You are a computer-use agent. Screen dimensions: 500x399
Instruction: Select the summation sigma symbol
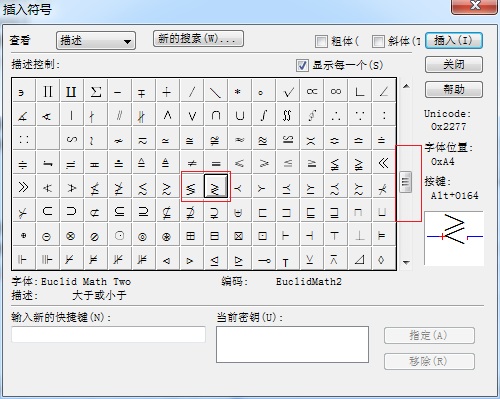[x=96, y=91]
